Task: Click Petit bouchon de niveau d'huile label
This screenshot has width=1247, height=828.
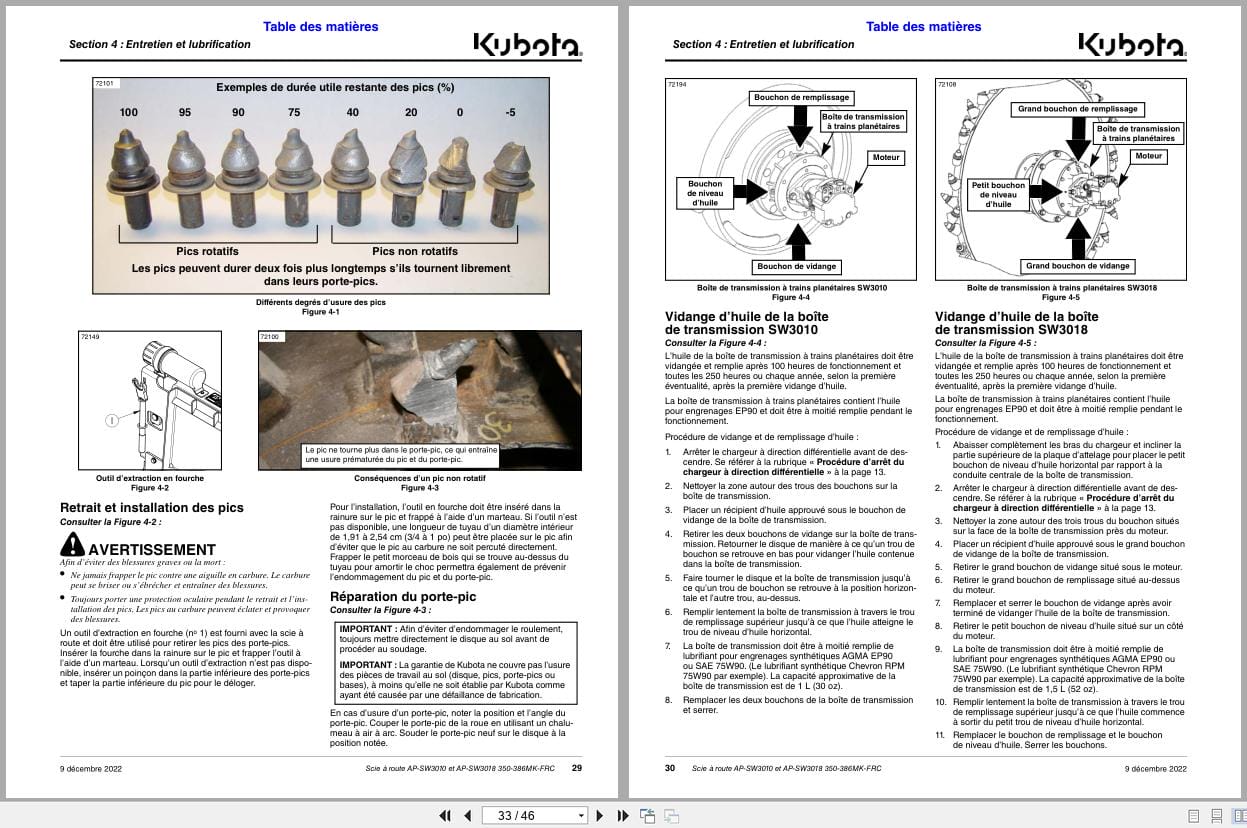Action: point(998,194)
